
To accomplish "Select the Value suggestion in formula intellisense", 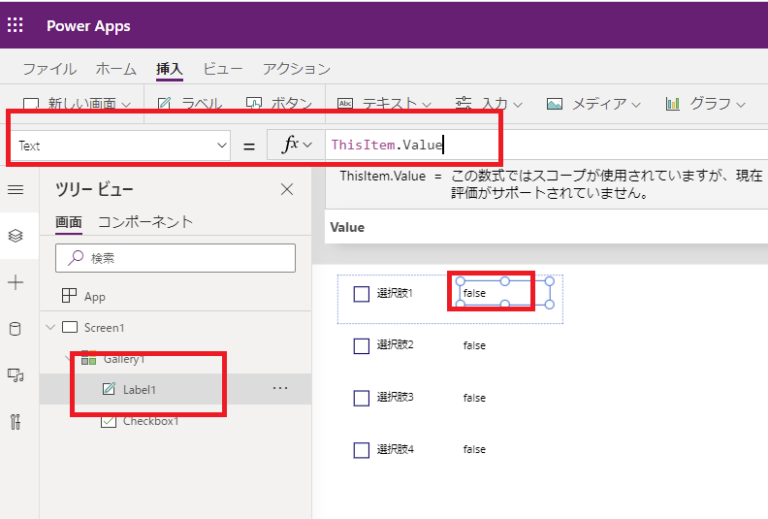I will [546, 227].
